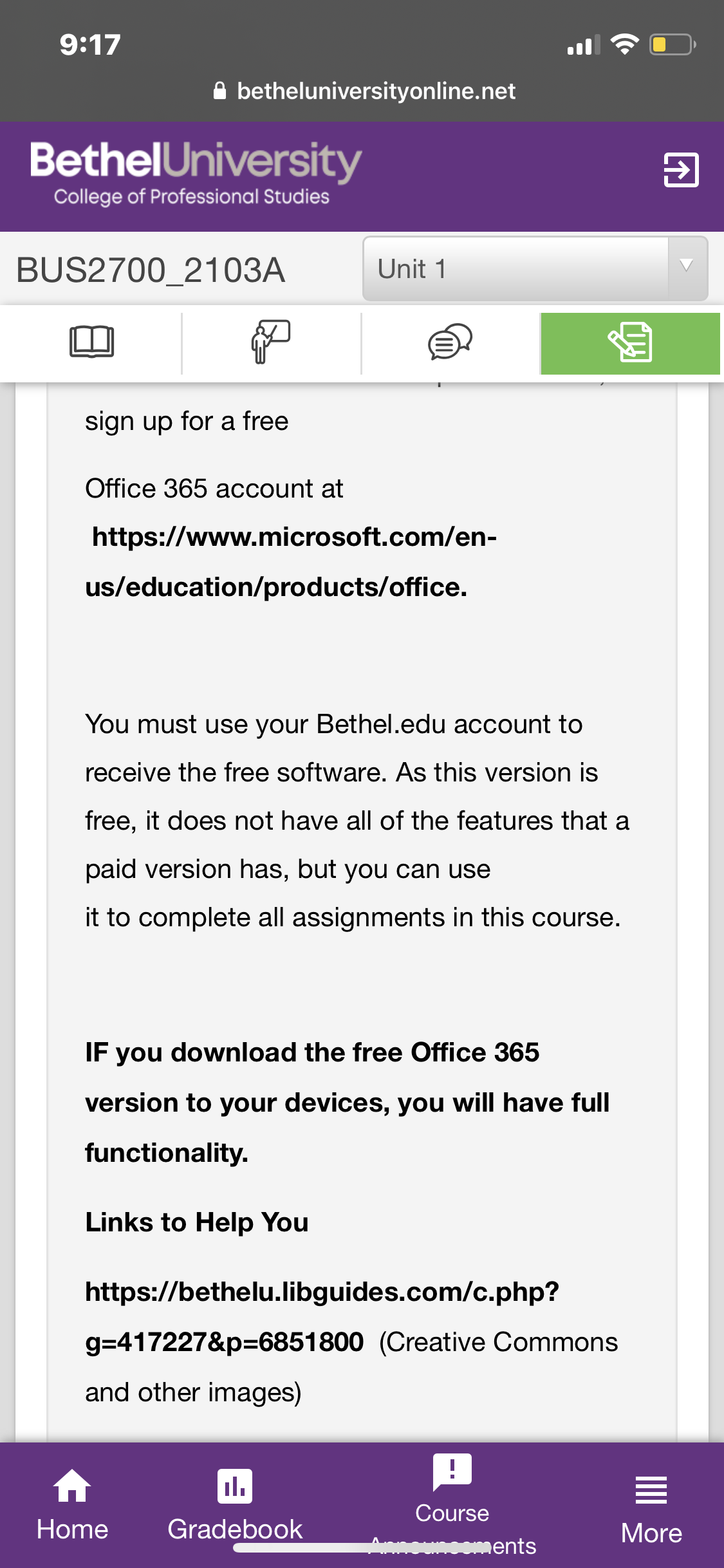This screenshot has height=1568, width=724.
Task: Open Course Announcements exclamation icon
Action: point(452,1472)
